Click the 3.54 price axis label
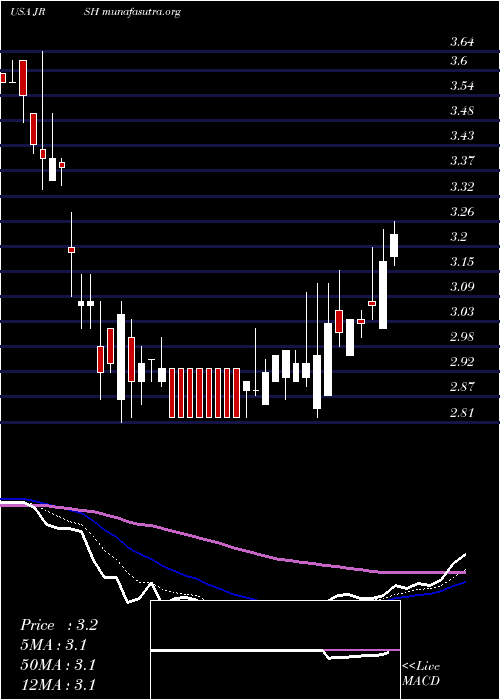The height and width of the screenshot is (700, 500). (x=462, y=86)
